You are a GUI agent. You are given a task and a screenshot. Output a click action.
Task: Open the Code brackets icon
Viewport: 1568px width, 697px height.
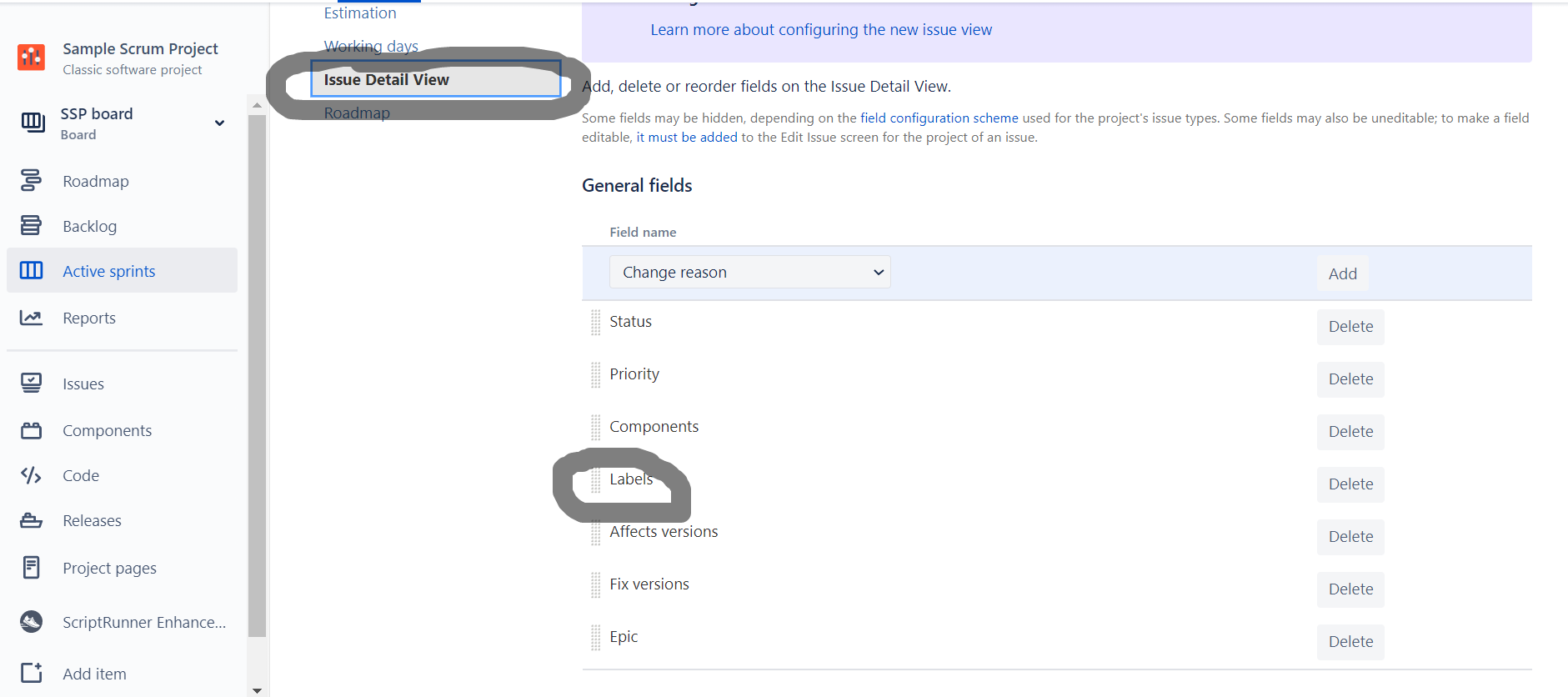pos(31,475)
